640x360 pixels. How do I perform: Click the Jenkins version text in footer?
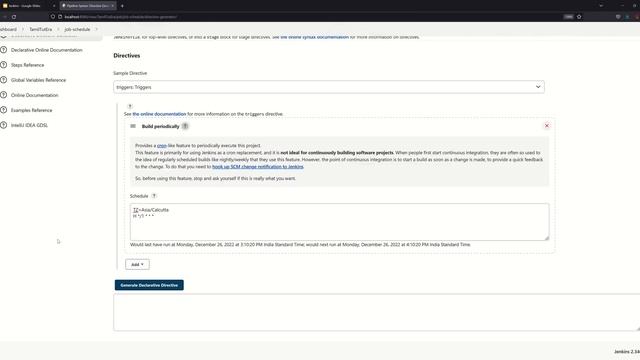point(627,351)
